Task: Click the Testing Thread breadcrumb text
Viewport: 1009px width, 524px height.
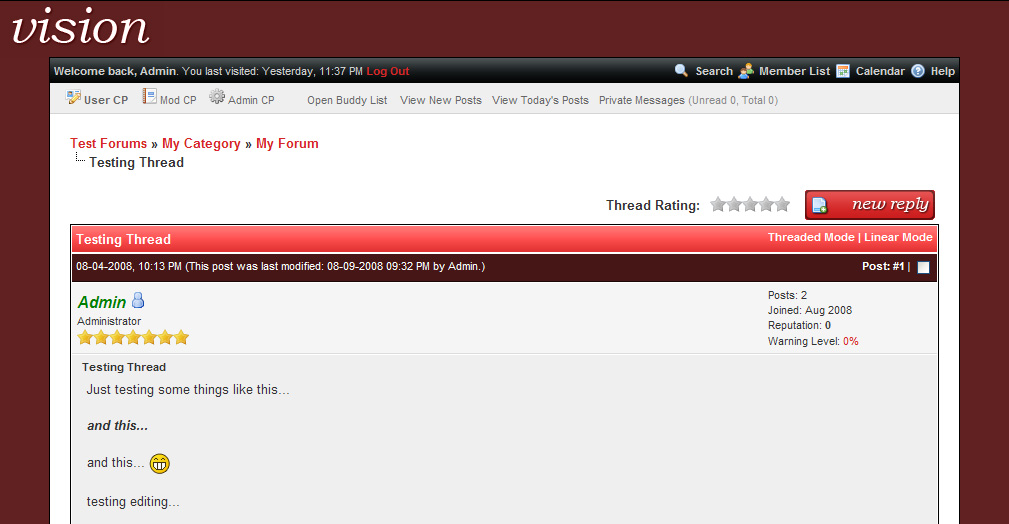Action: (136, 163)
